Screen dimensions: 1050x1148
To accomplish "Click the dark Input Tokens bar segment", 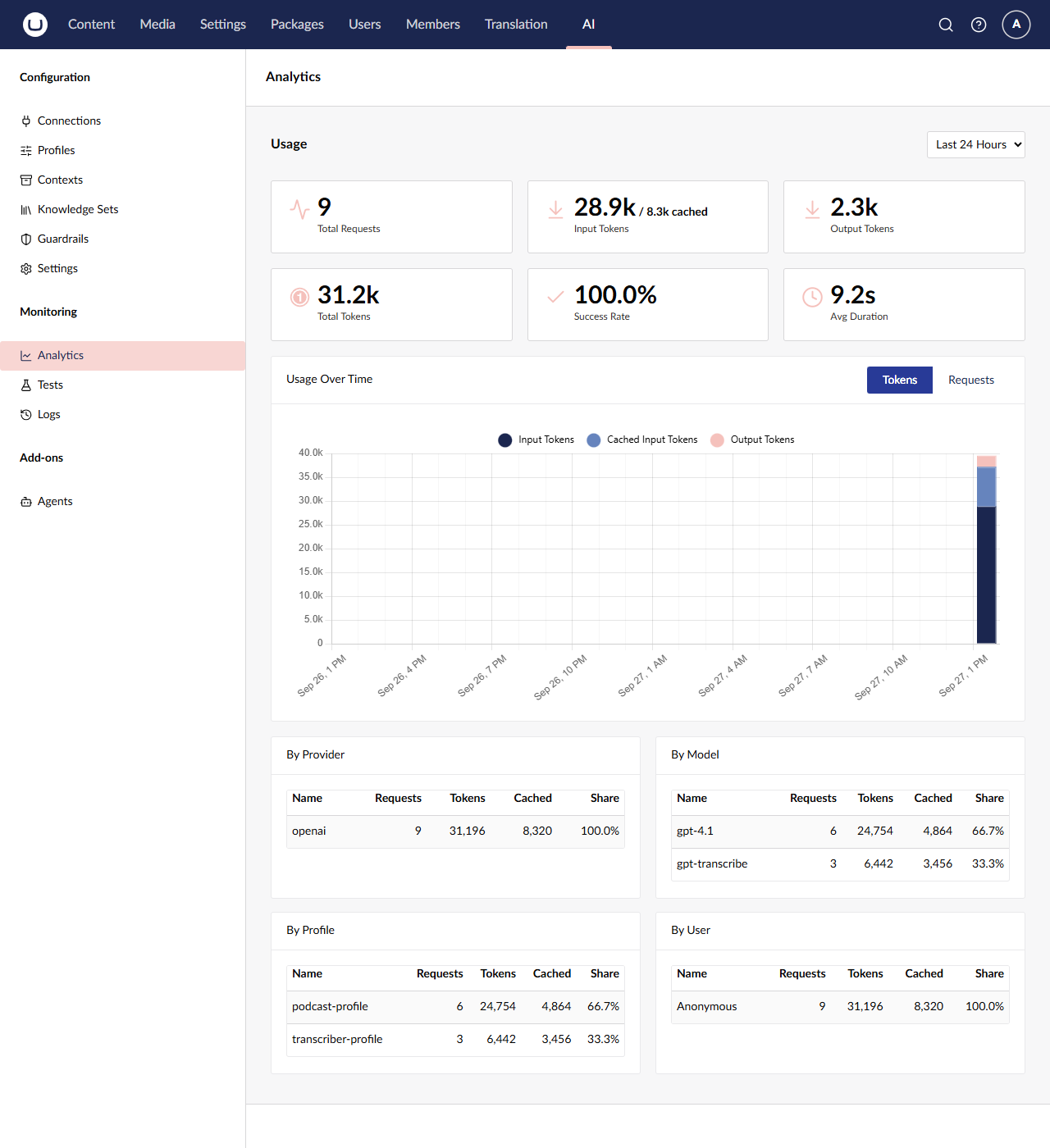I will (986, 575).
